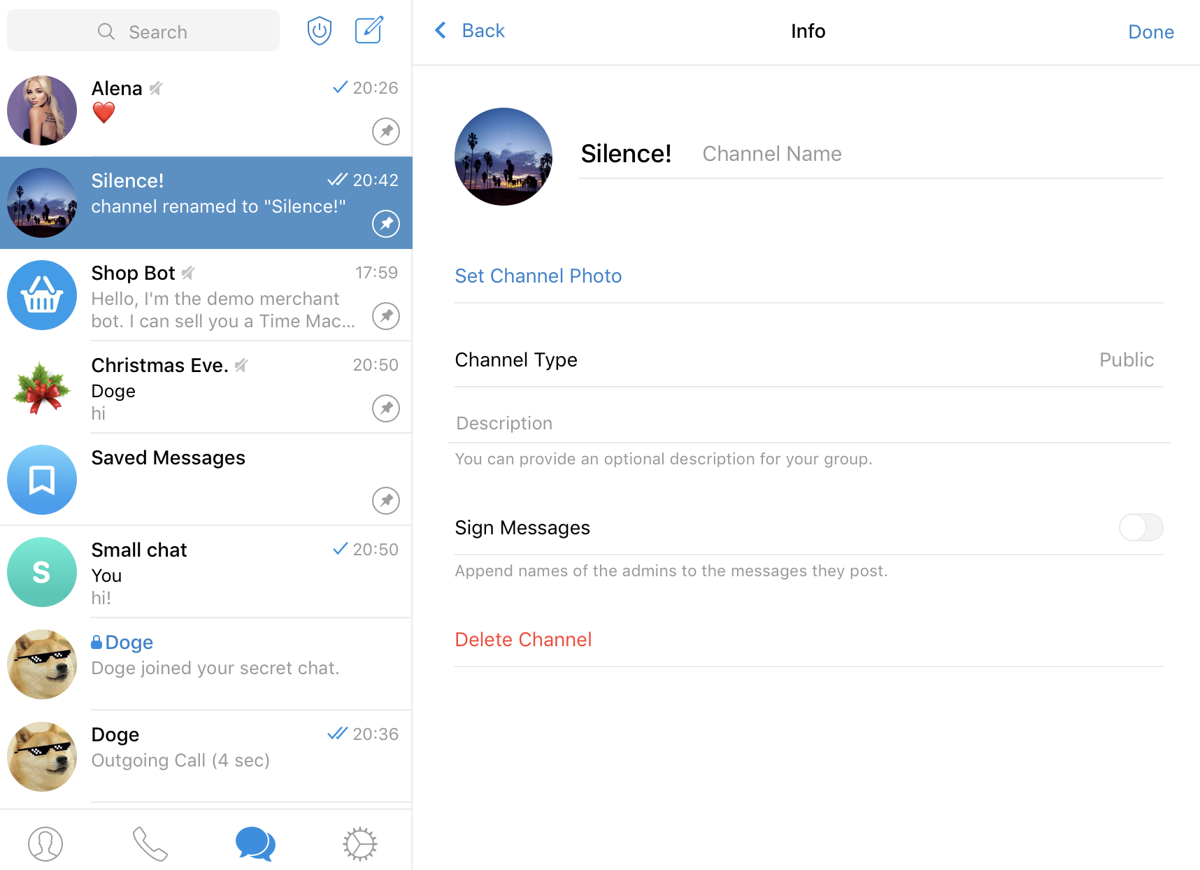Open the Contacts tab icon
The height and width of the screenshot is (870, 1200).
45,843
